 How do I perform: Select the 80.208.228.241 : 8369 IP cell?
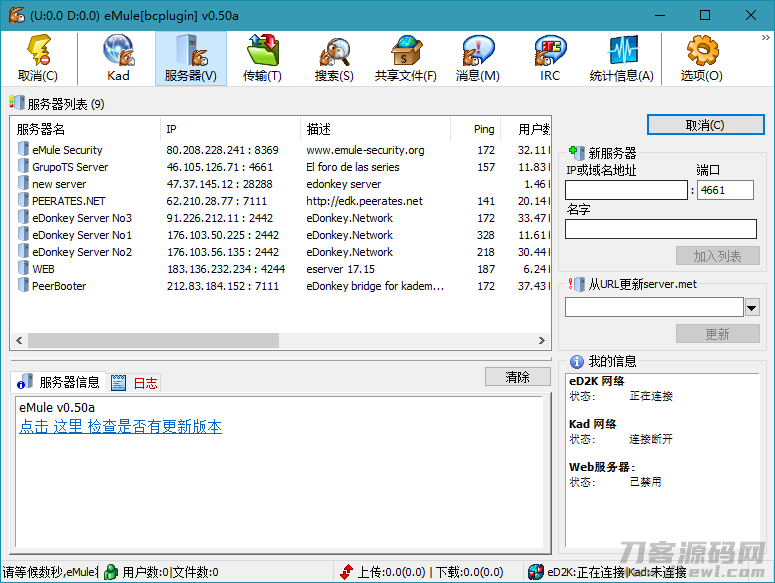coord(222,150)
